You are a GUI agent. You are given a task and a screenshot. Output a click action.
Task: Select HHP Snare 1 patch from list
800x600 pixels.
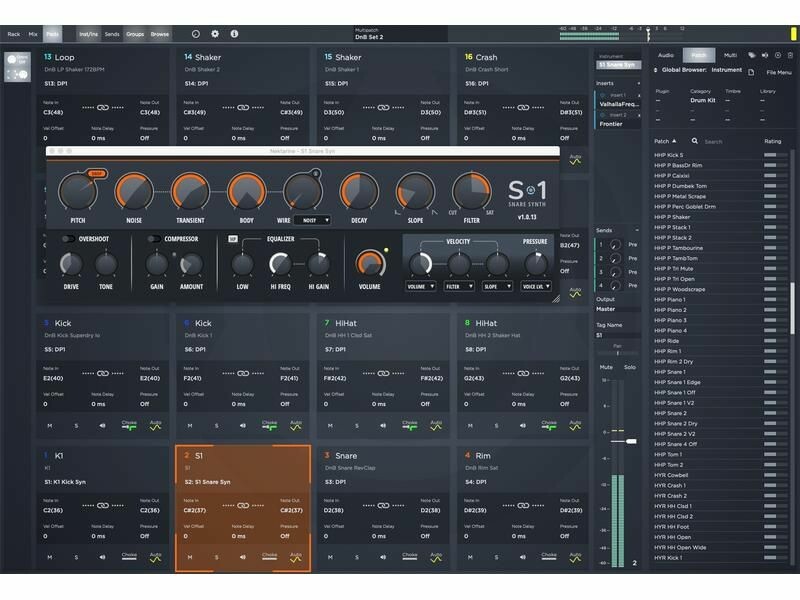click(x=671, y=372)
